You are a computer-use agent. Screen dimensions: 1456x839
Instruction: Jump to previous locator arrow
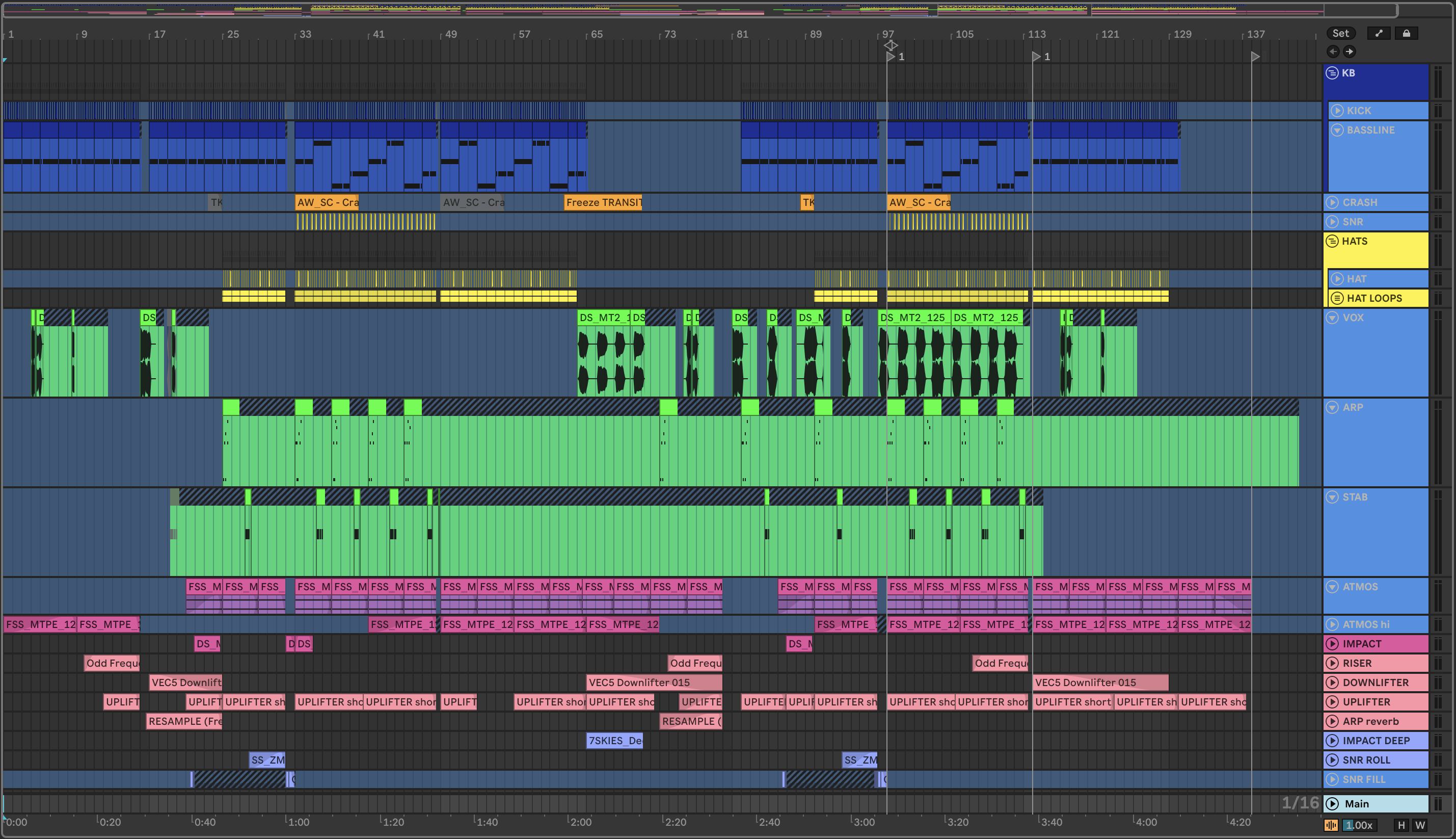(x=1333, y=51)
